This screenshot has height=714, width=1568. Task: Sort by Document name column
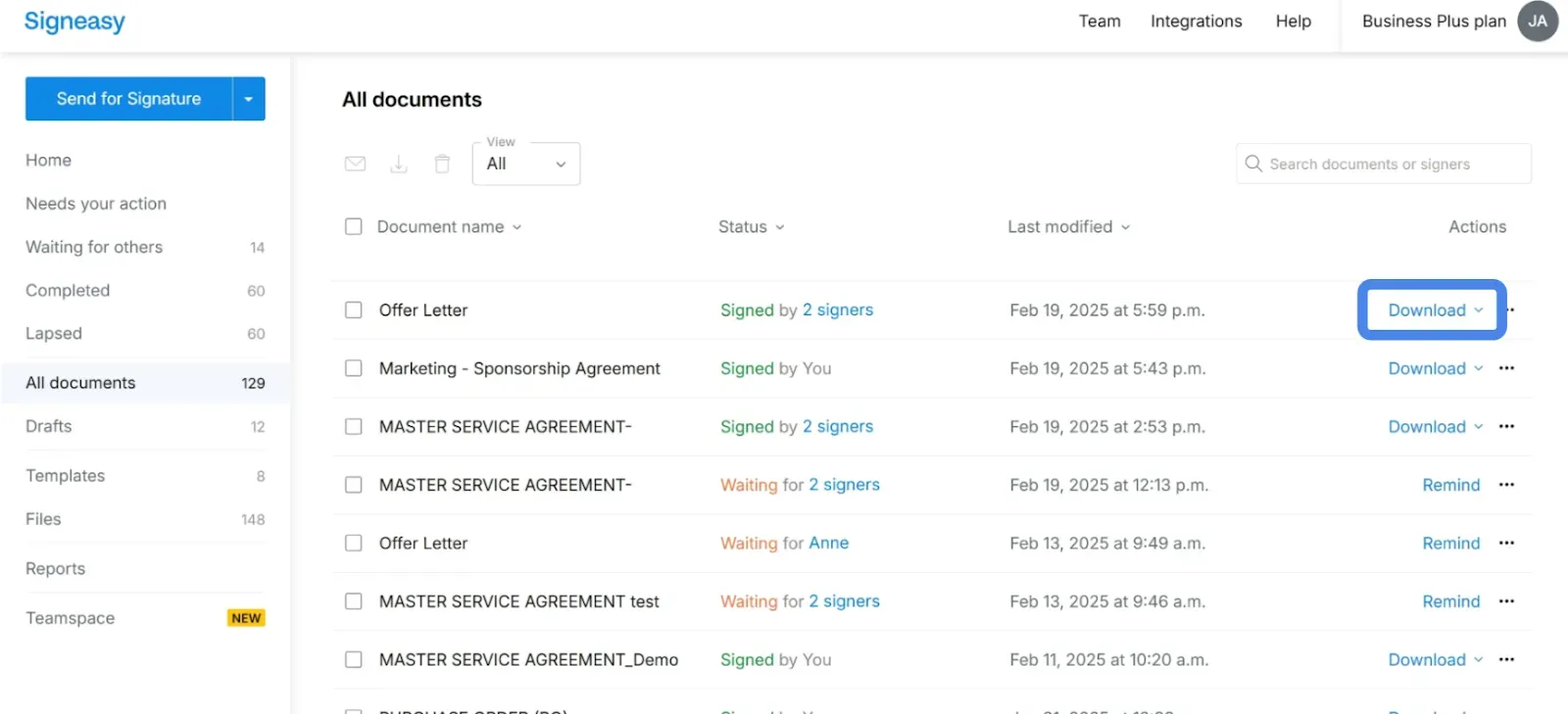tap(449, 226)
